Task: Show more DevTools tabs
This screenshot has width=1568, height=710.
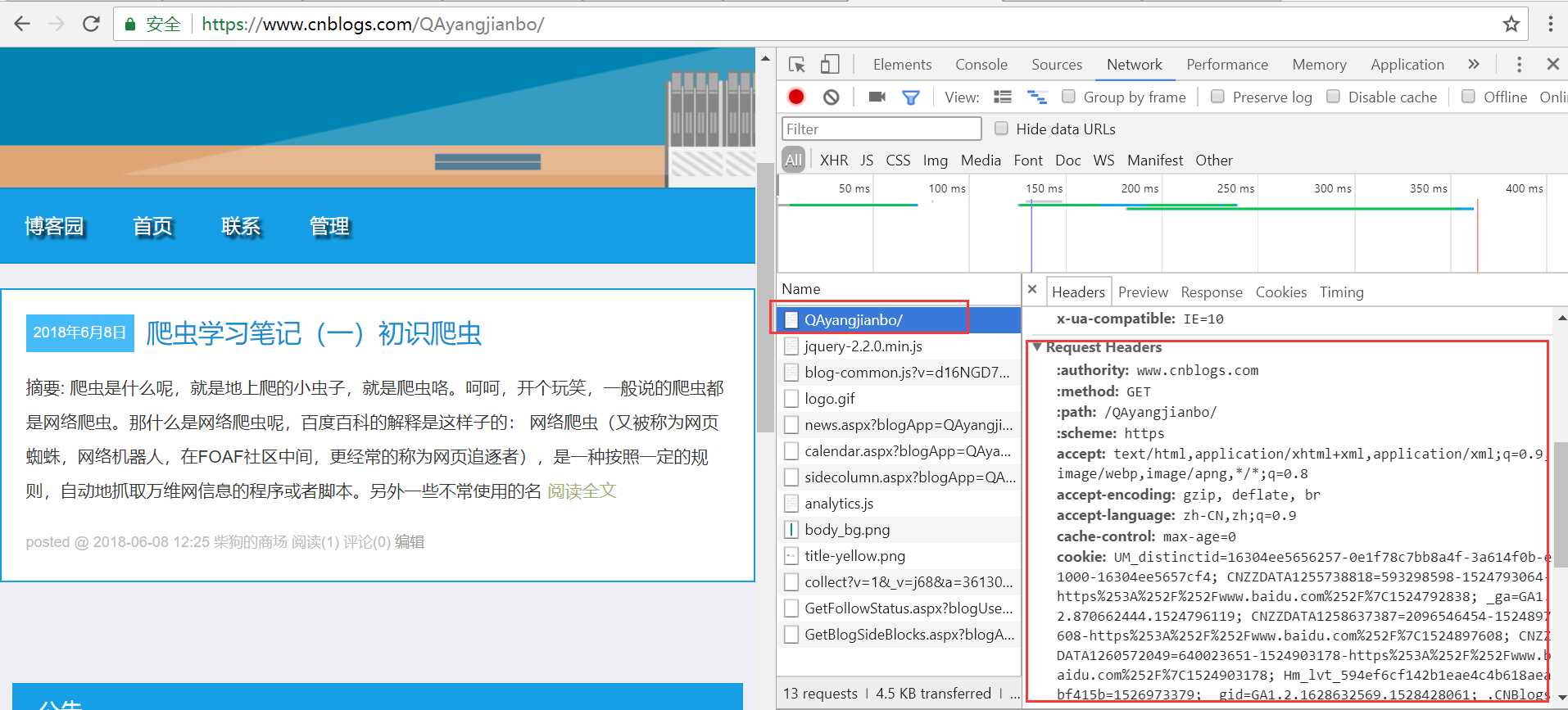Action: click(1474, 64)
